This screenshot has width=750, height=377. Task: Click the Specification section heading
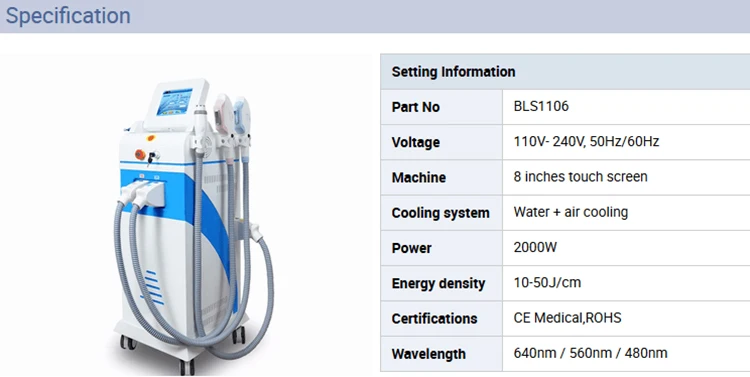(x=68, y=15)
